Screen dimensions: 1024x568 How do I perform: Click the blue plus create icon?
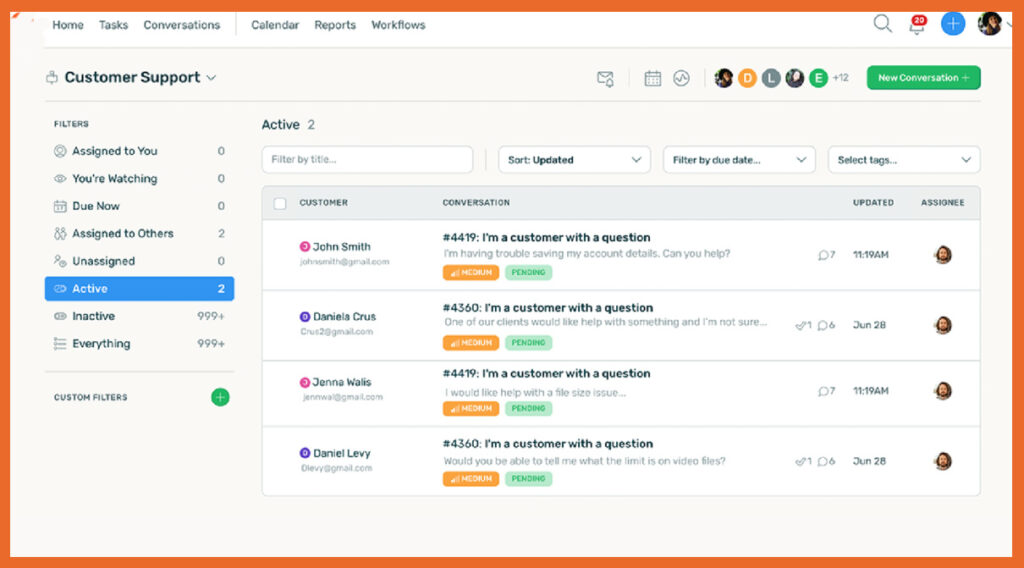[953, 24]
